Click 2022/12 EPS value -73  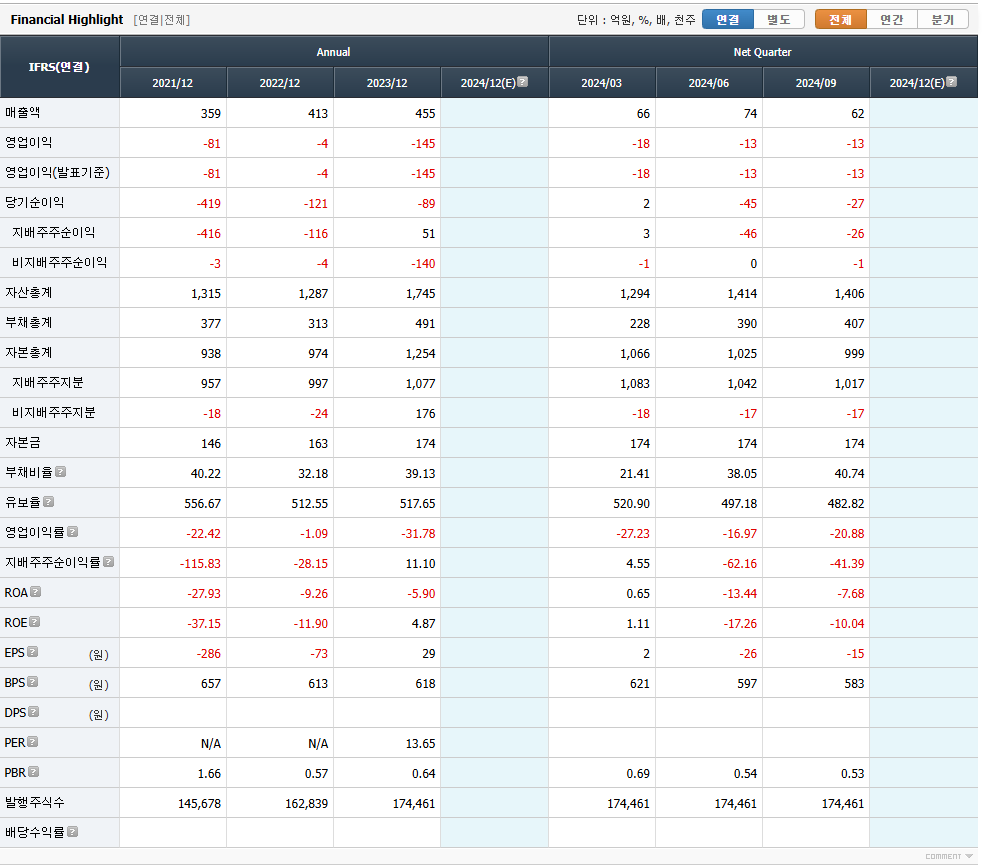[x=319, y=654]
